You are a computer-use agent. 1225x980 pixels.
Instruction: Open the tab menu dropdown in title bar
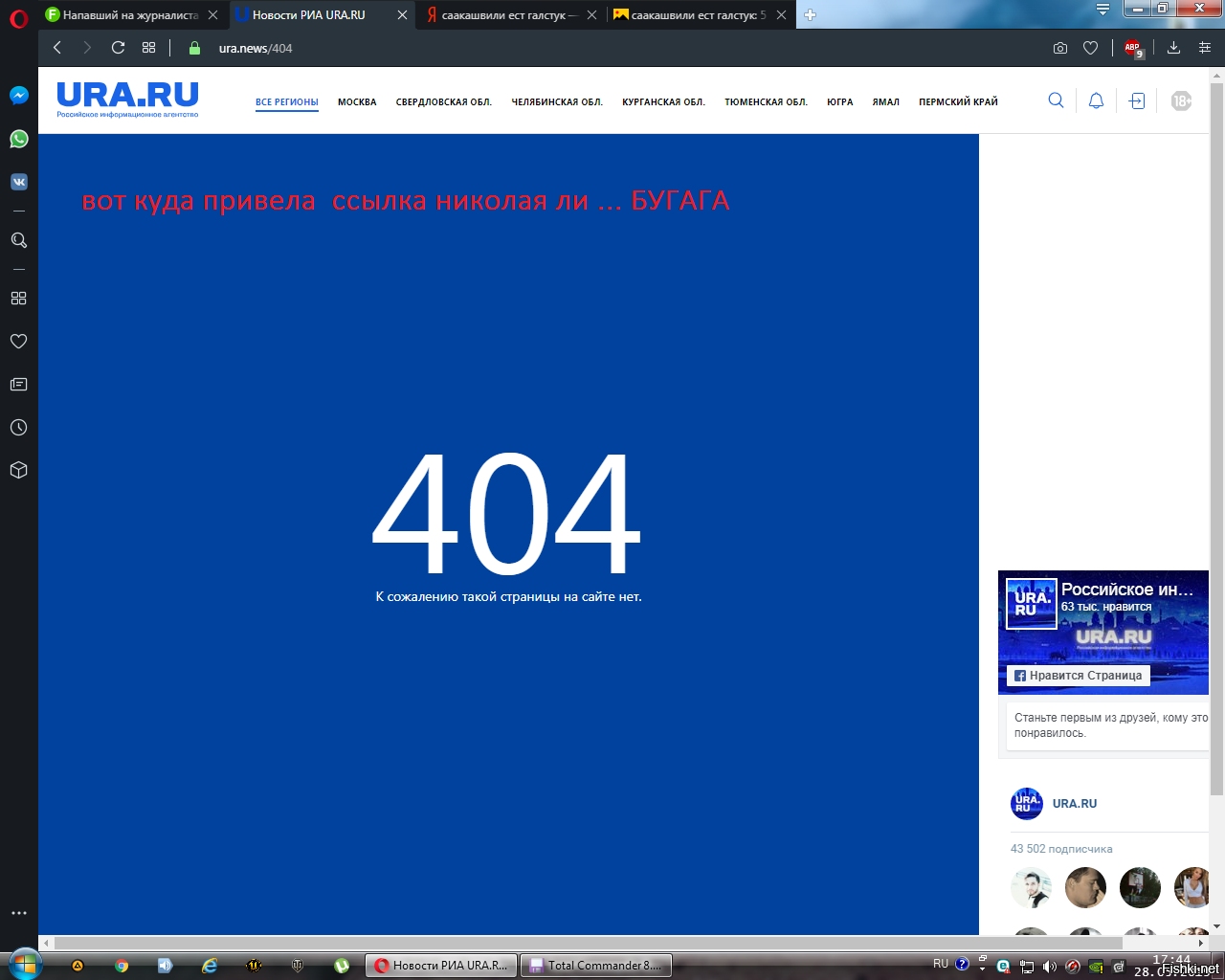(1102, 10)
